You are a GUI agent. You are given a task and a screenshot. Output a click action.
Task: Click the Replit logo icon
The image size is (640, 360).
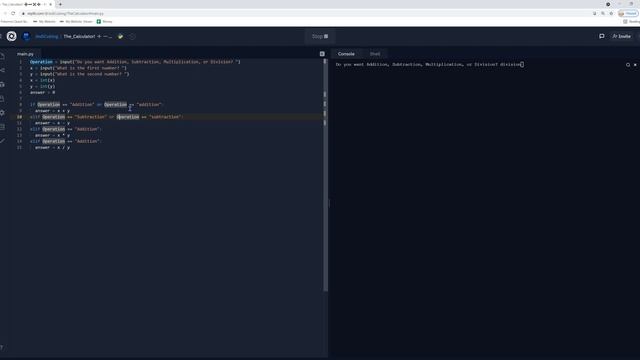tap(11, 36)
